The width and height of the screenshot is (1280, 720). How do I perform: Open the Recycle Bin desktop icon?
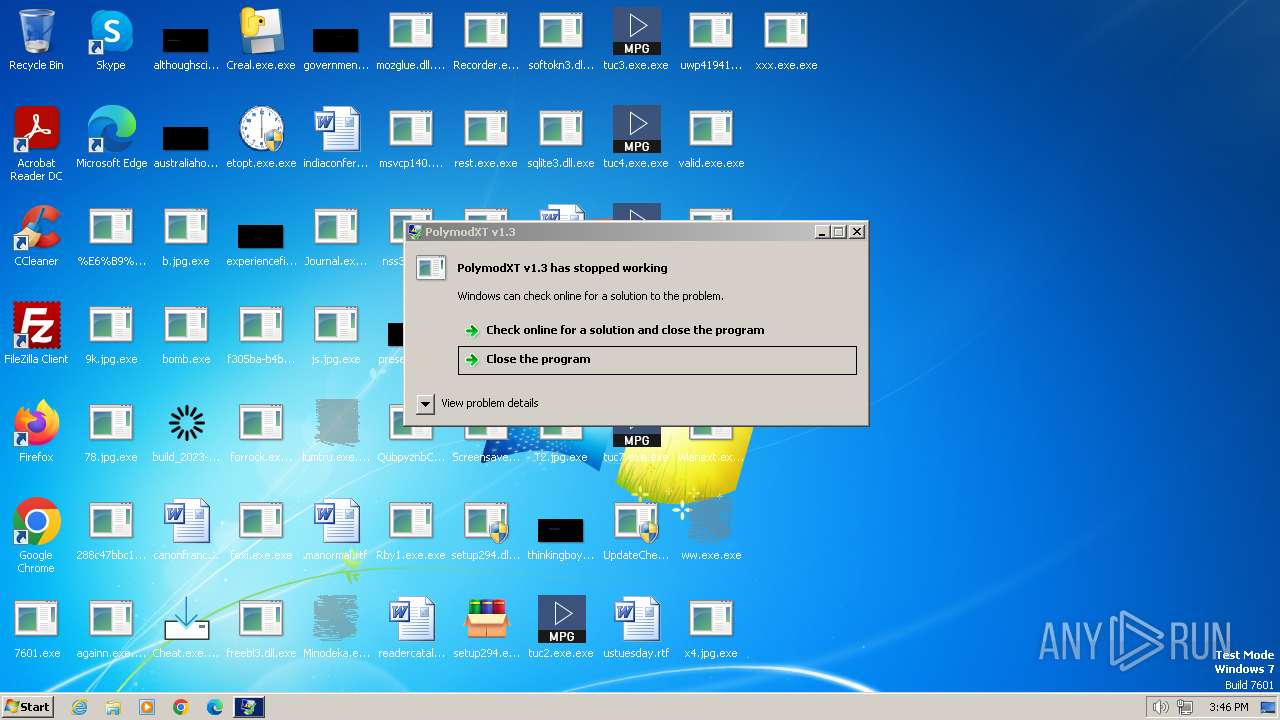pyautogui.click(x=36, y=40)
